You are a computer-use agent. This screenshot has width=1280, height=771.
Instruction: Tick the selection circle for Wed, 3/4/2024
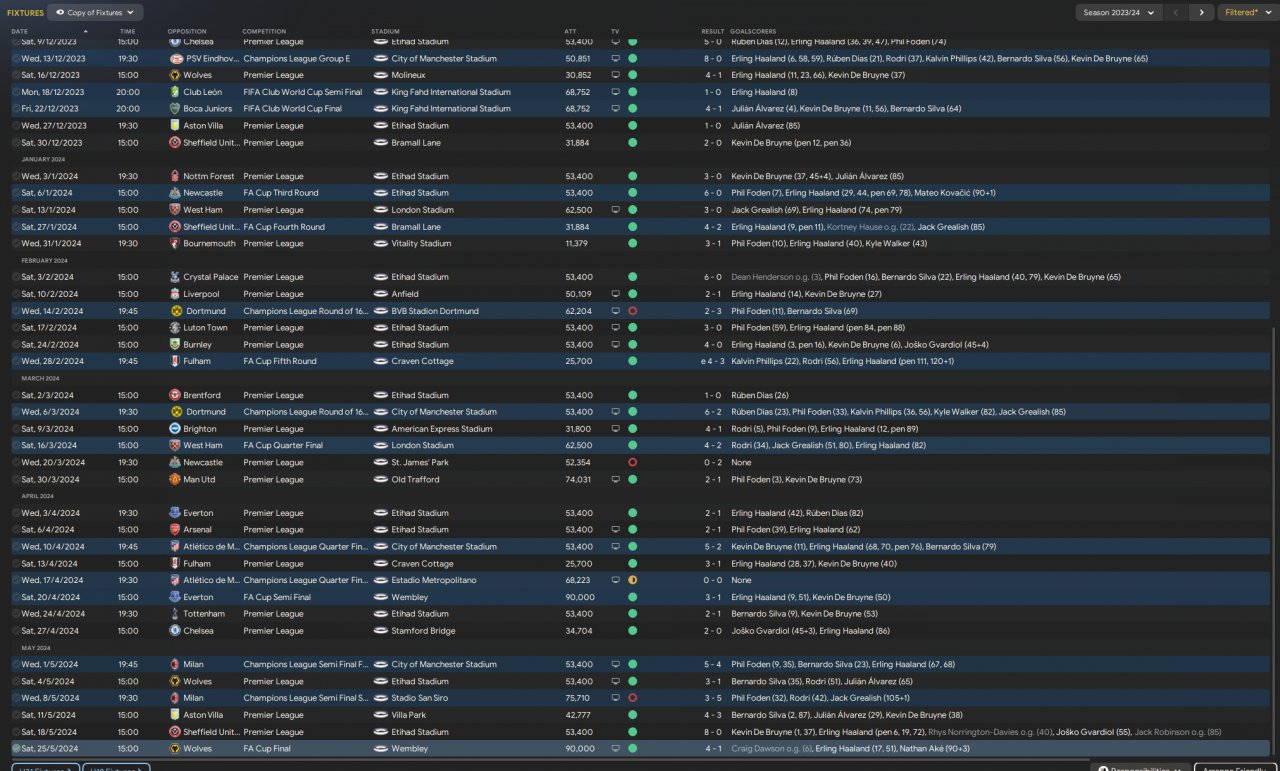point(16,513)
